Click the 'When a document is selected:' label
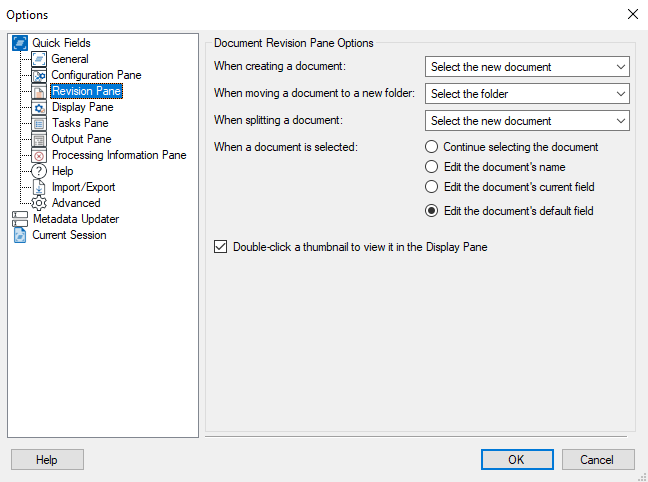This screenshot has width=648, height=482. point(286,147)
